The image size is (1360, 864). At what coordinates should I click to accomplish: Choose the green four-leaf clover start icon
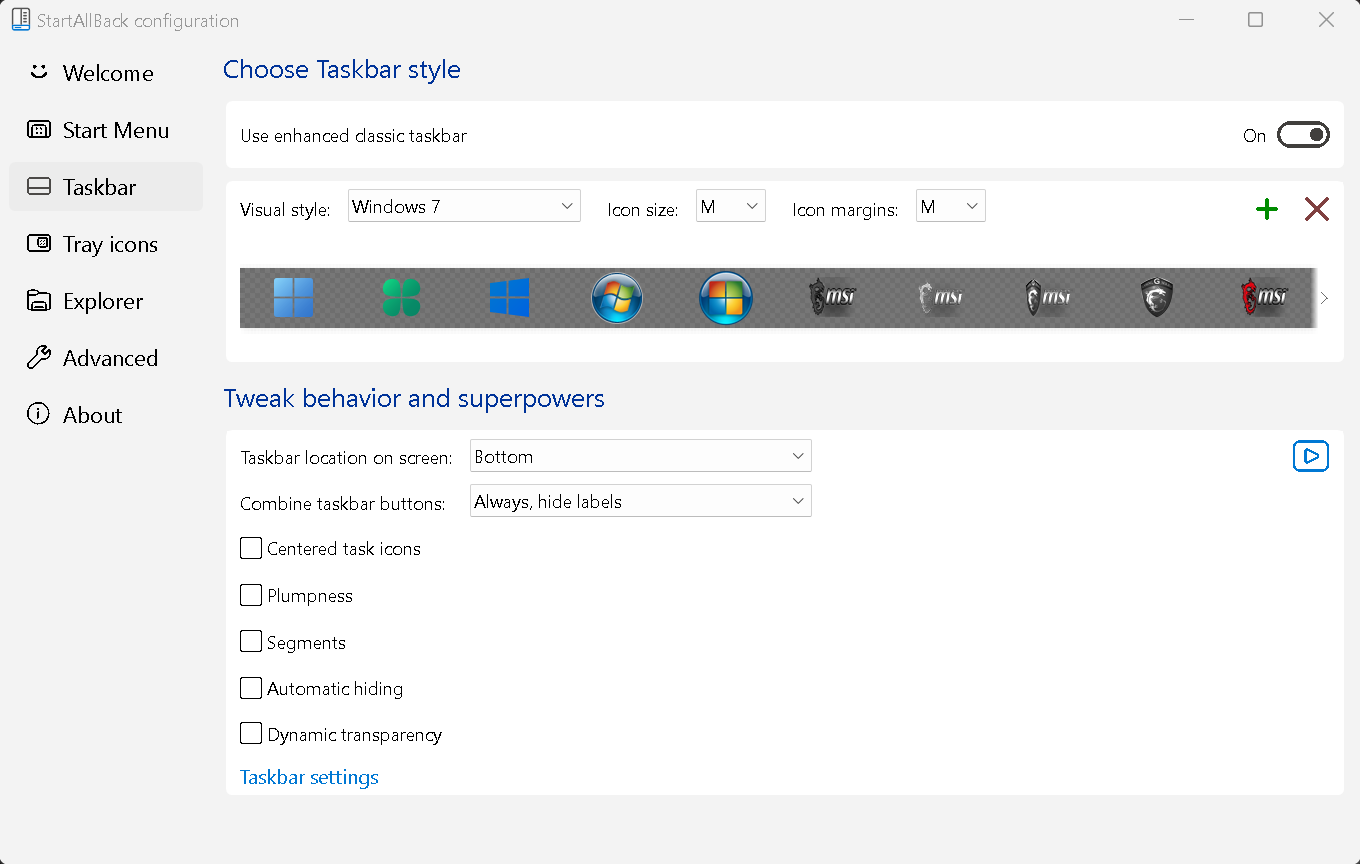[401, 298]
